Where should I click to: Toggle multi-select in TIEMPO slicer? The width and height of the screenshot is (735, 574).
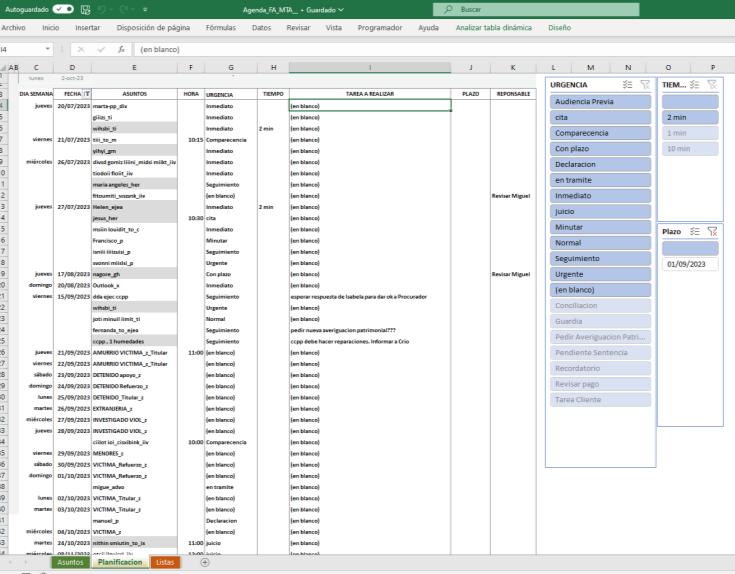coord(695,84)
